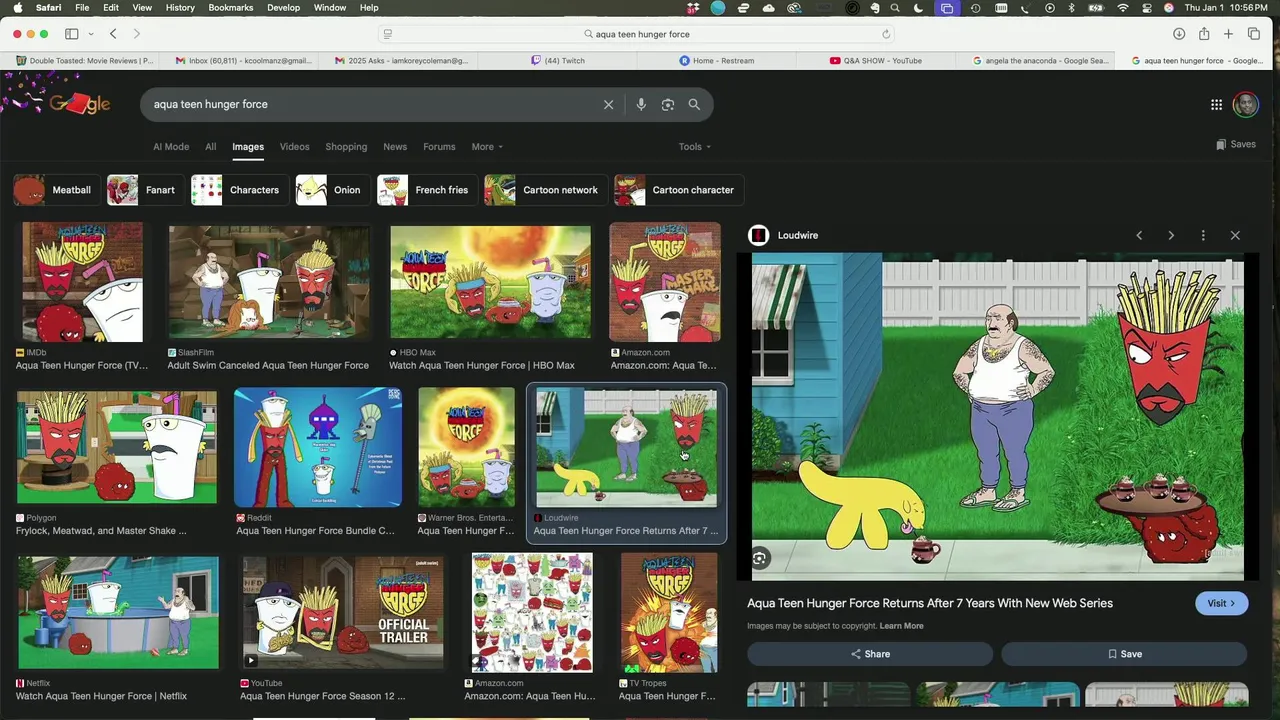Open the Bookmarks menu in menu bar
Screen dimensions: 1280x720
click(x=230, y=8)
